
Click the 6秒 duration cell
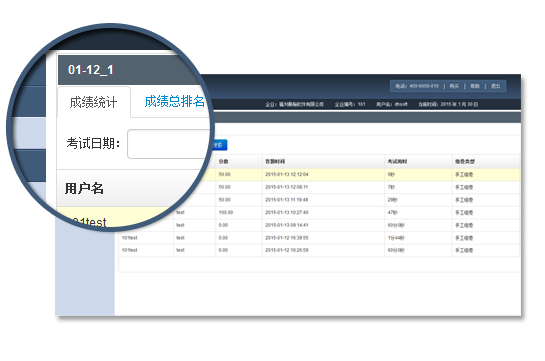391,174
